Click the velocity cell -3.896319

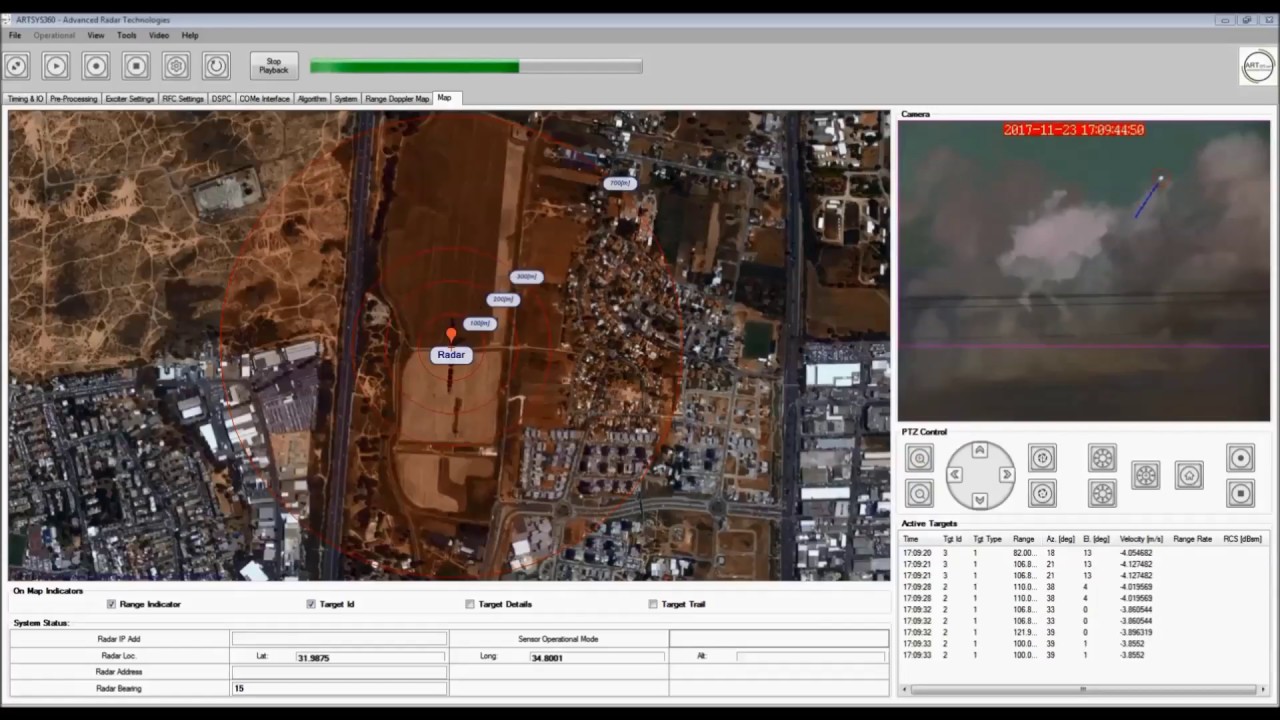(1136, 632)
